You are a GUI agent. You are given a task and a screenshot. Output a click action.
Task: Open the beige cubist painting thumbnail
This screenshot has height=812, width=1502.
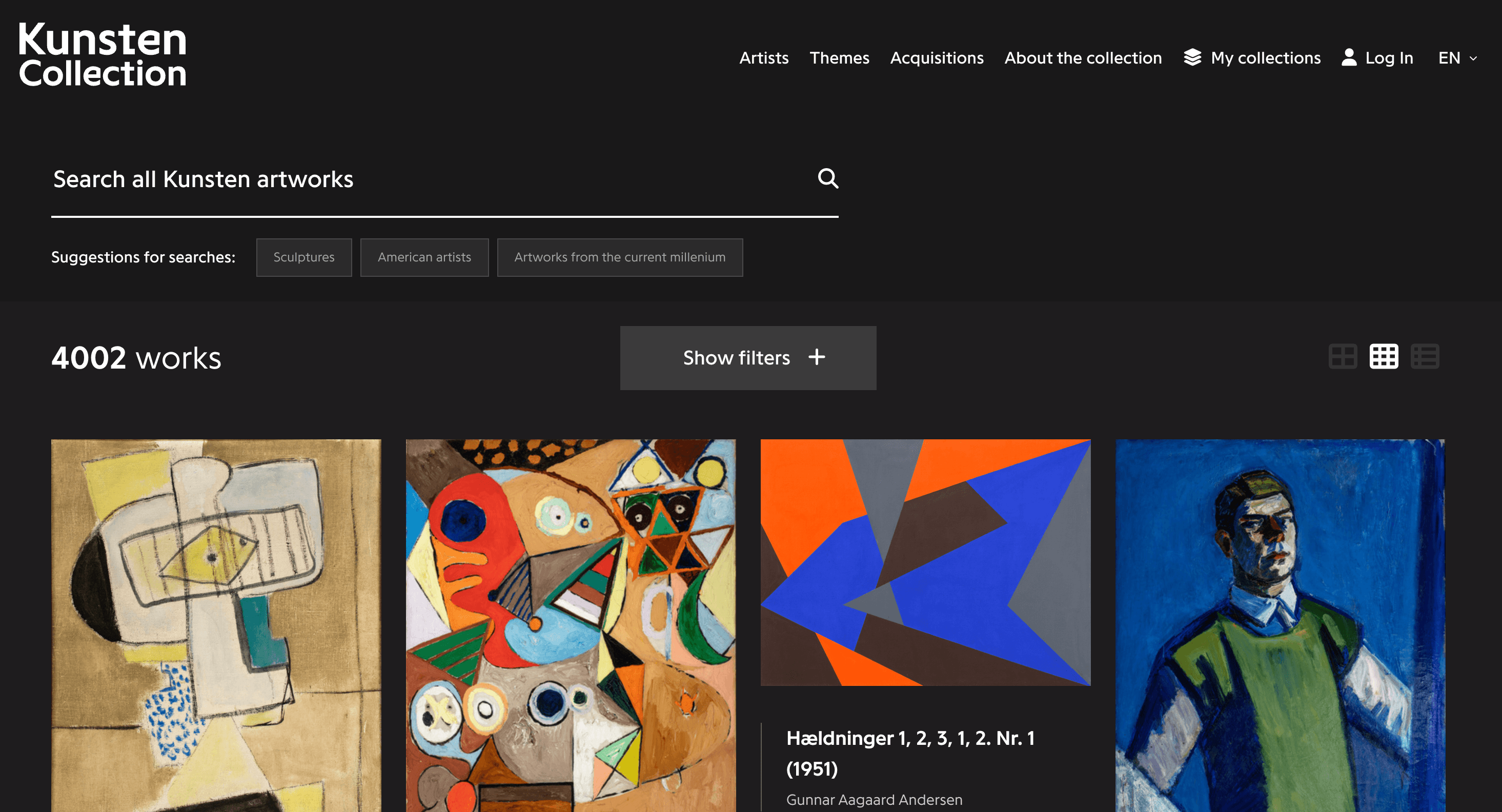tap(216, 625)
